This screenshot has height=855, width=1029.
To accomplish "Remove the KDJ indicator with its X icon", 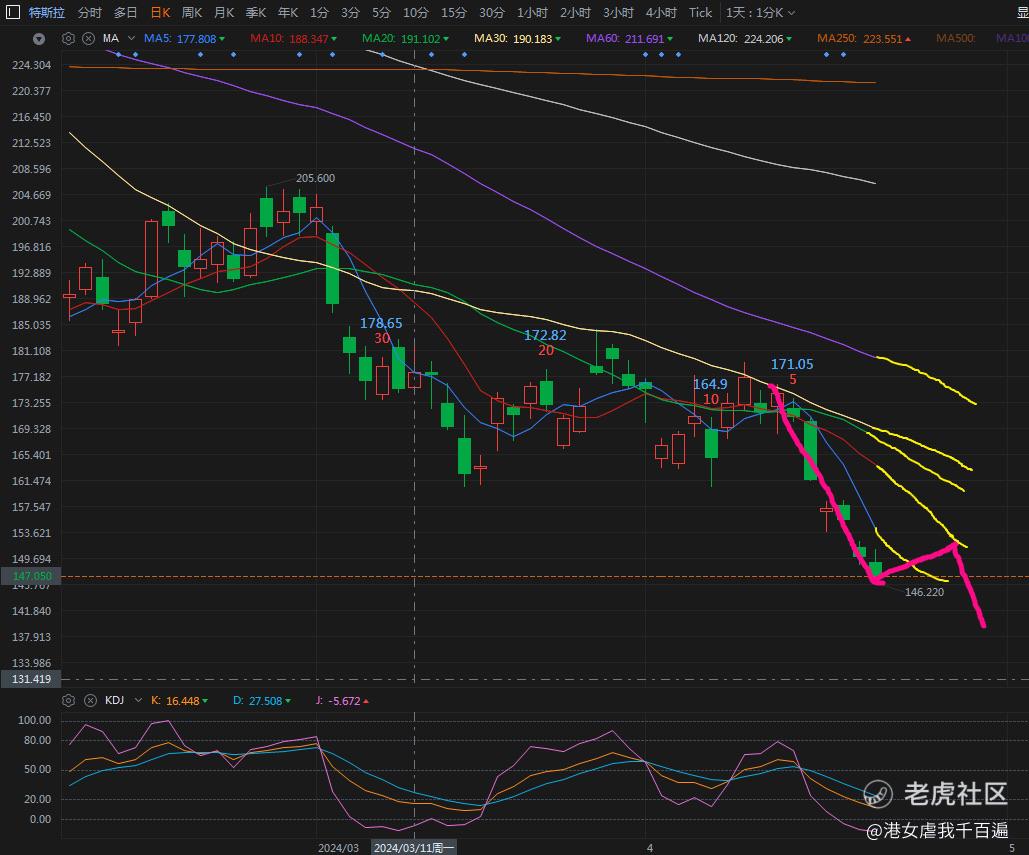I will (x=91, y=700).
